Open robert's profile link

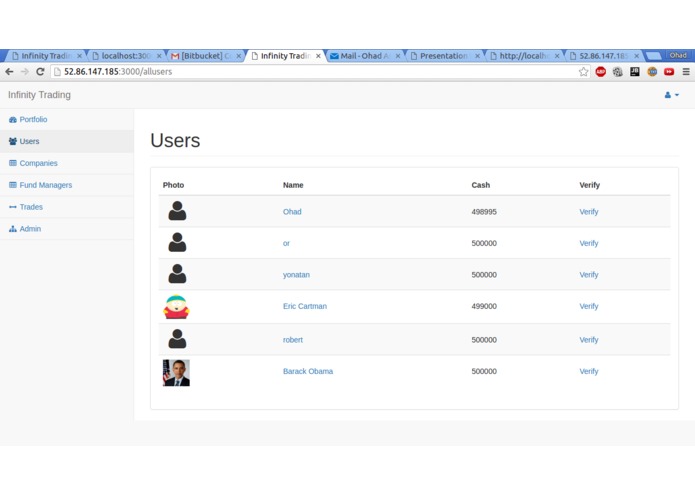click(x=293, y=340)
